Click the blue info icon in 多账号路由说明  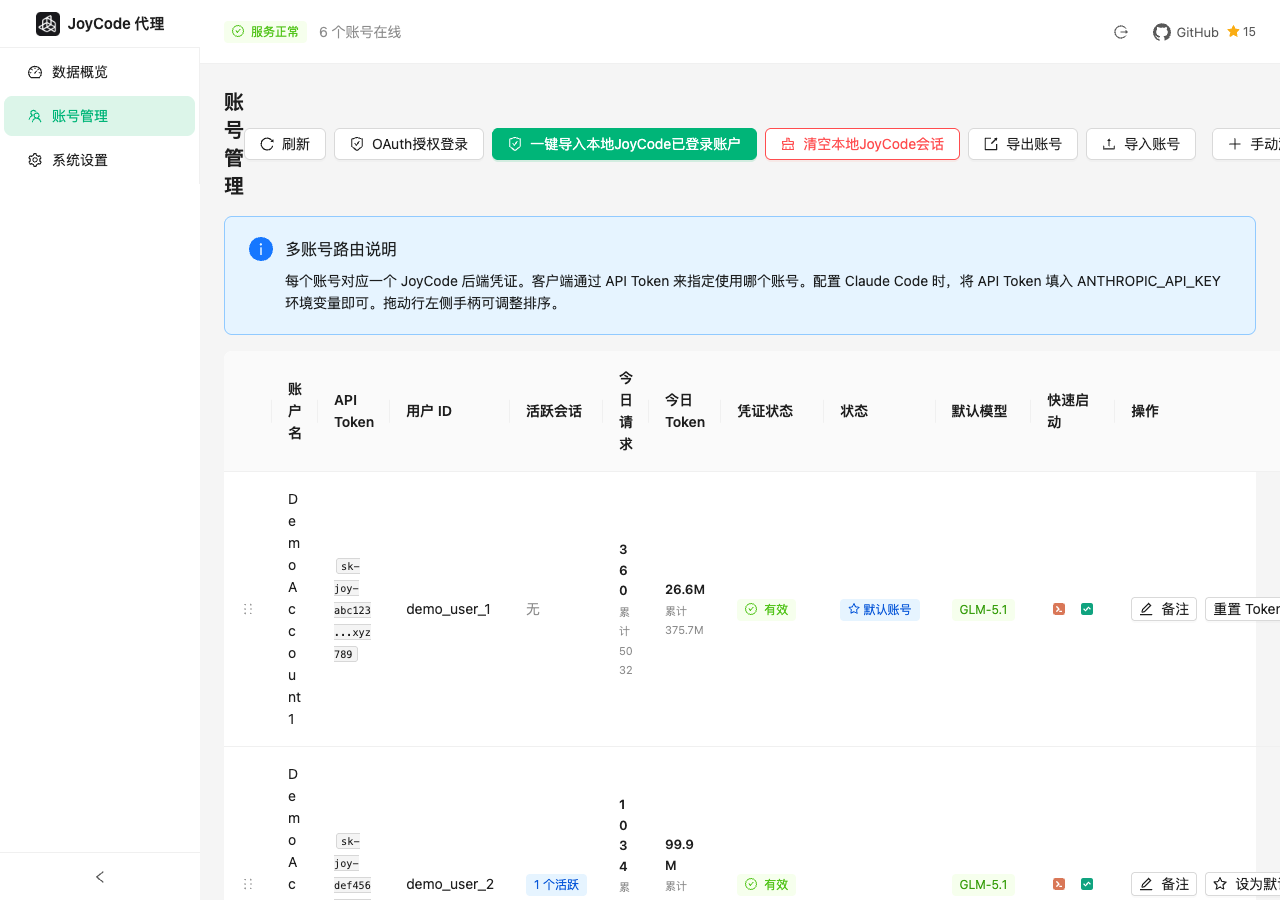click(261, 250)
